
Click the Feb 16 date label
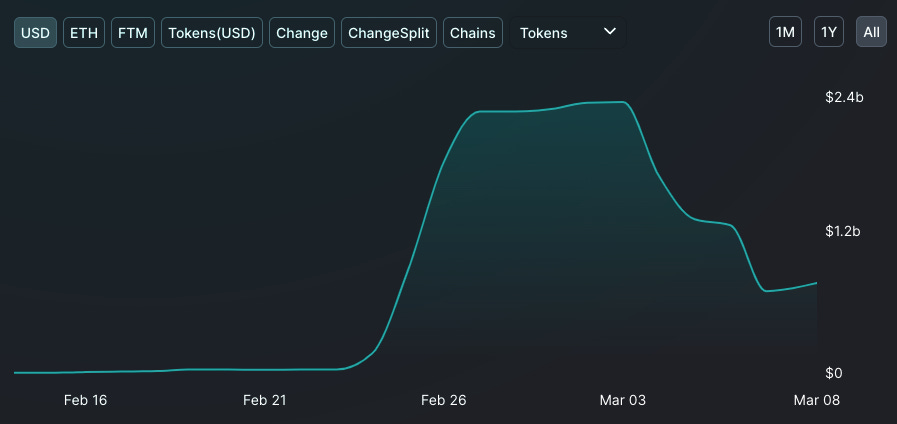pyautogui.click(x=85, y=400)
